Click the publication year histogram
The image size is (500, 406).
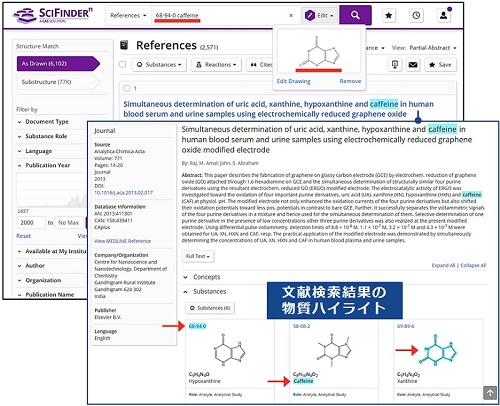[x=52, y=190]
